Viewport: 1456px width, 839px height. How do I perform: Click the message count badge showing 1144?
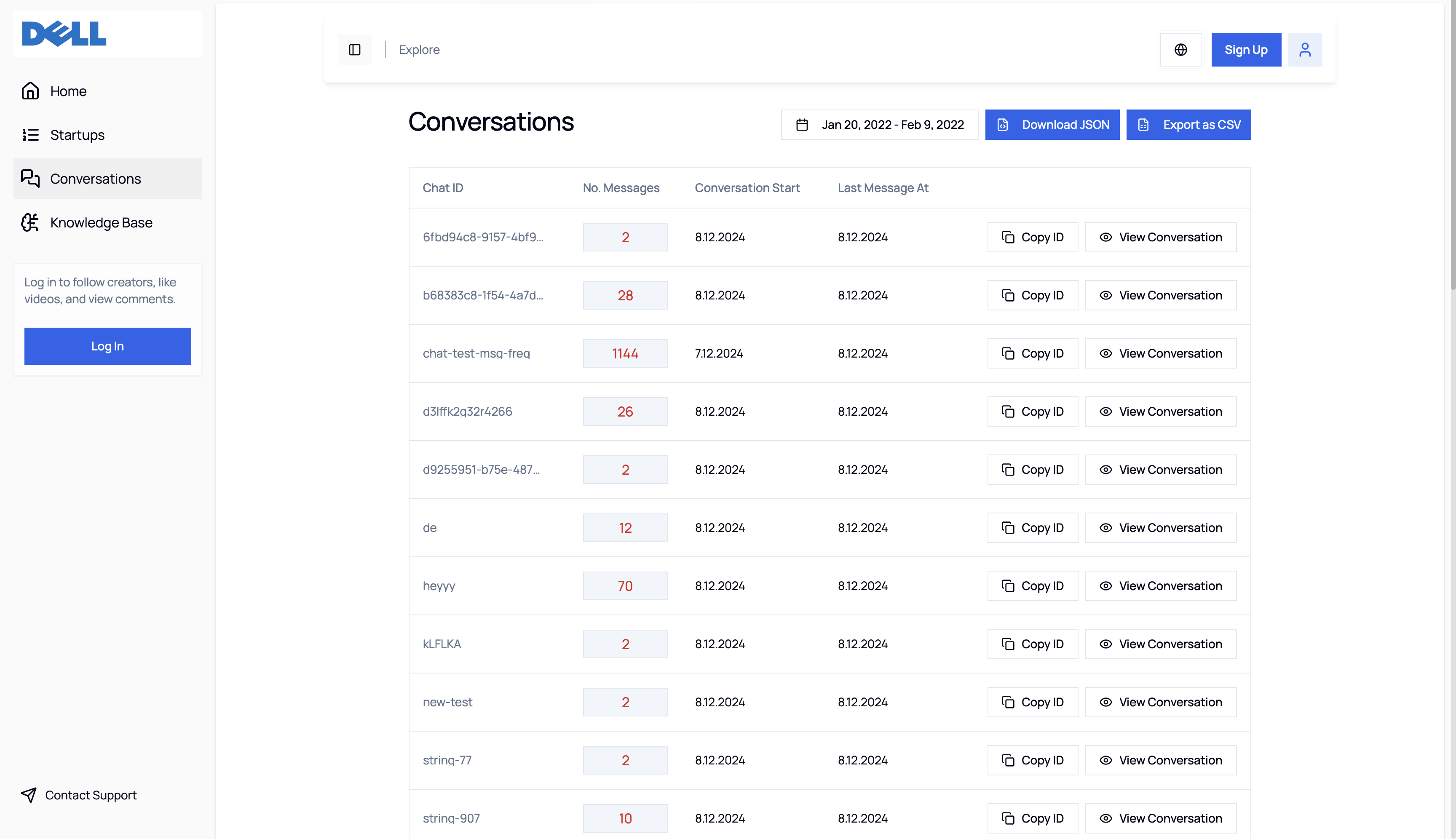625,353
